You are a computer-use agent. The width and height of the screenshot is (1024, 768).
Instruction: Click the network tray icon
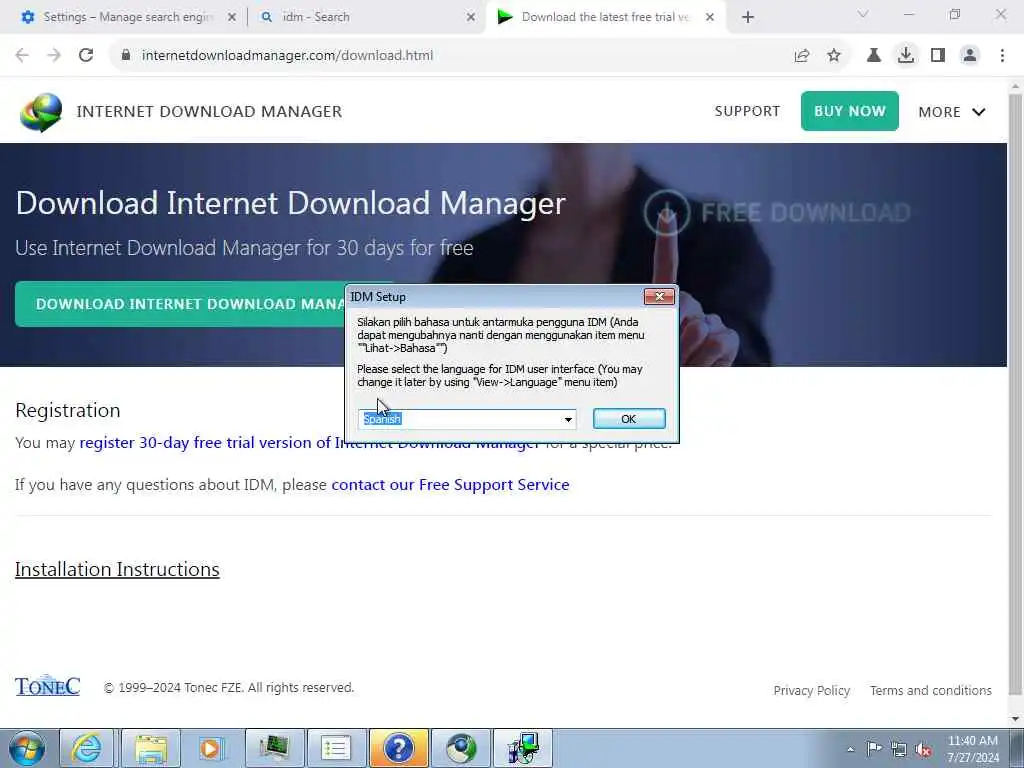899,749
